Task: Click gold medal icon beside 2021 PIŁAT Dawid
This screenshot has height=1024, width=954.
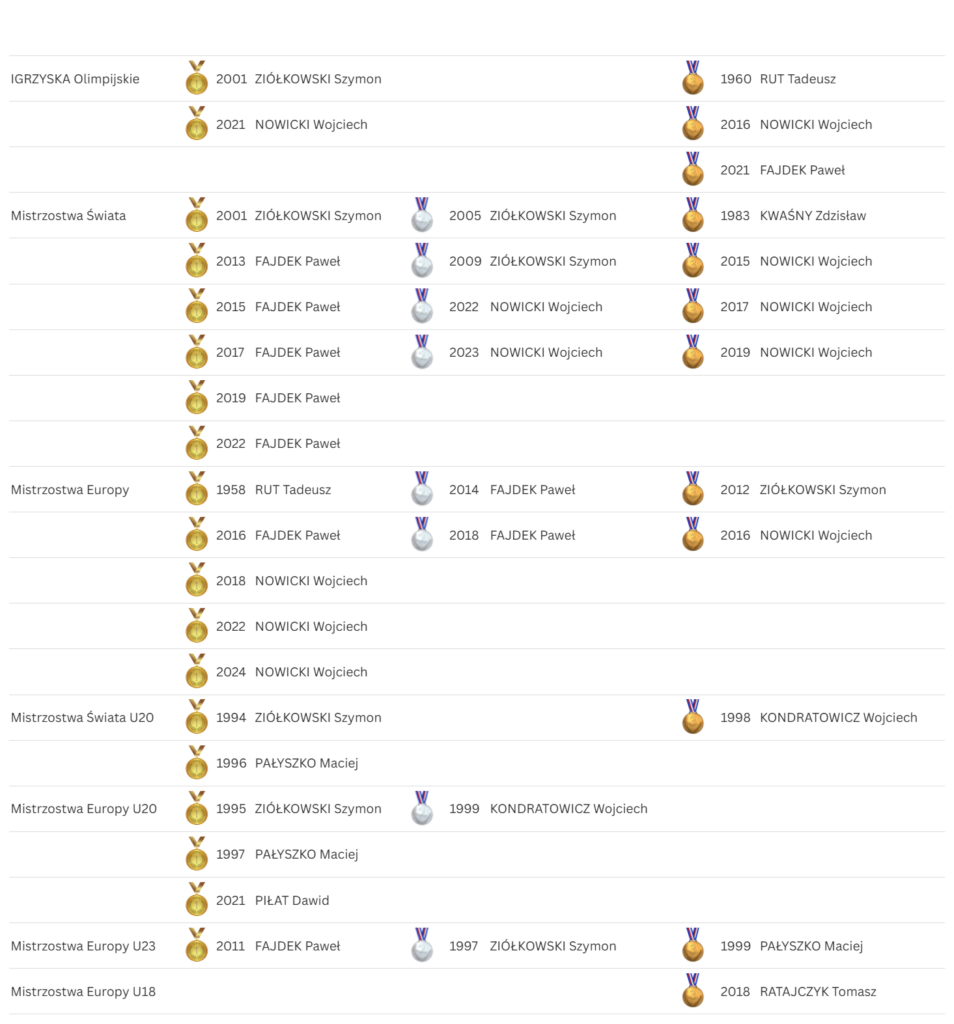Action: (197, 900)
